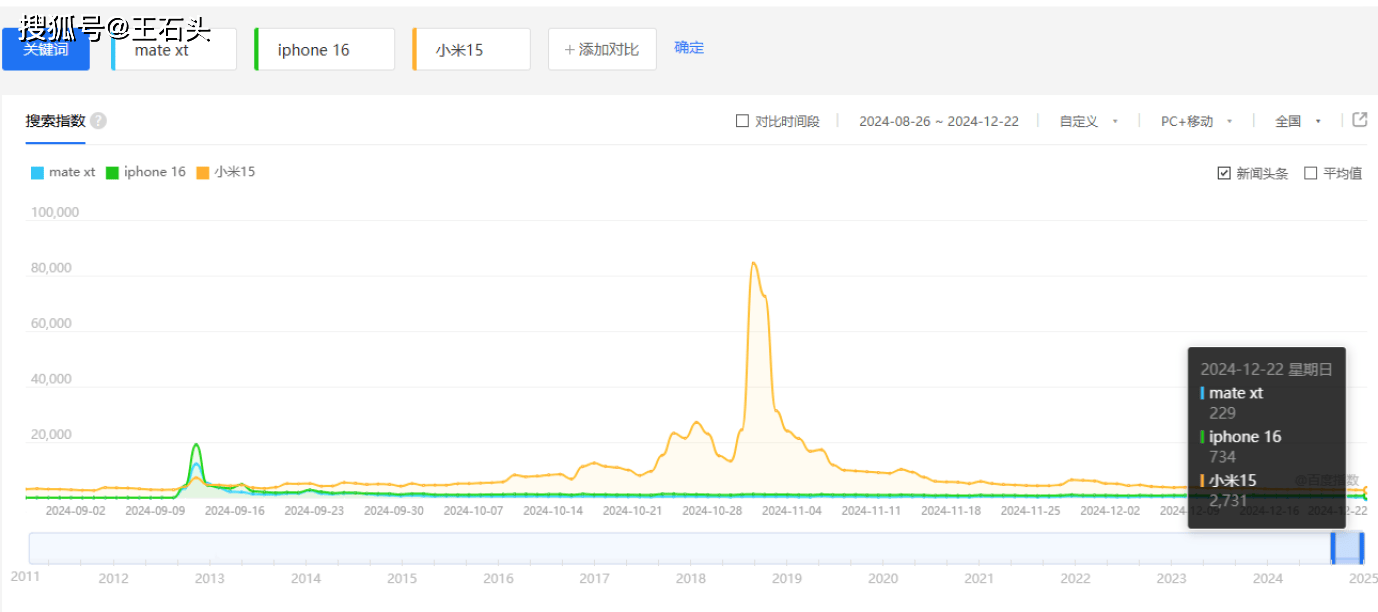Enable the 对比时间段 checkbox

[742, 121]
